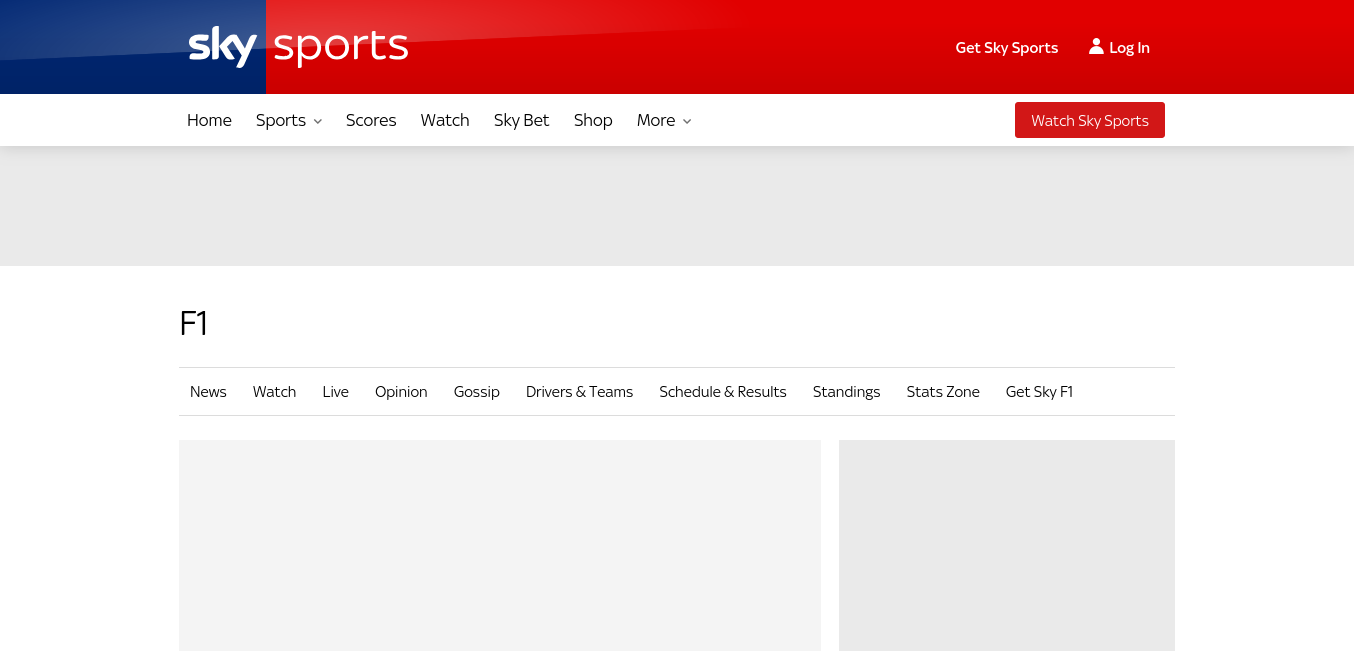
Task: Expand the More dropdown chevron
Action: [x=687, y=121]
